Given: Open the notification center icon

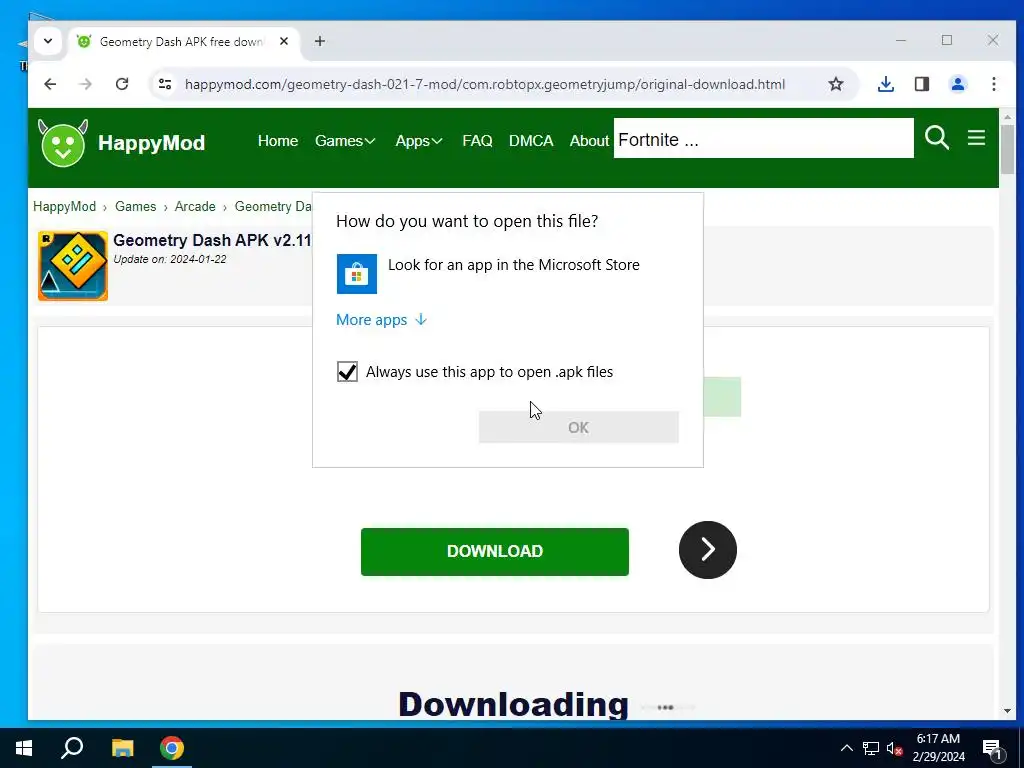Looking at the screenshot, I should tap(992, 748).
